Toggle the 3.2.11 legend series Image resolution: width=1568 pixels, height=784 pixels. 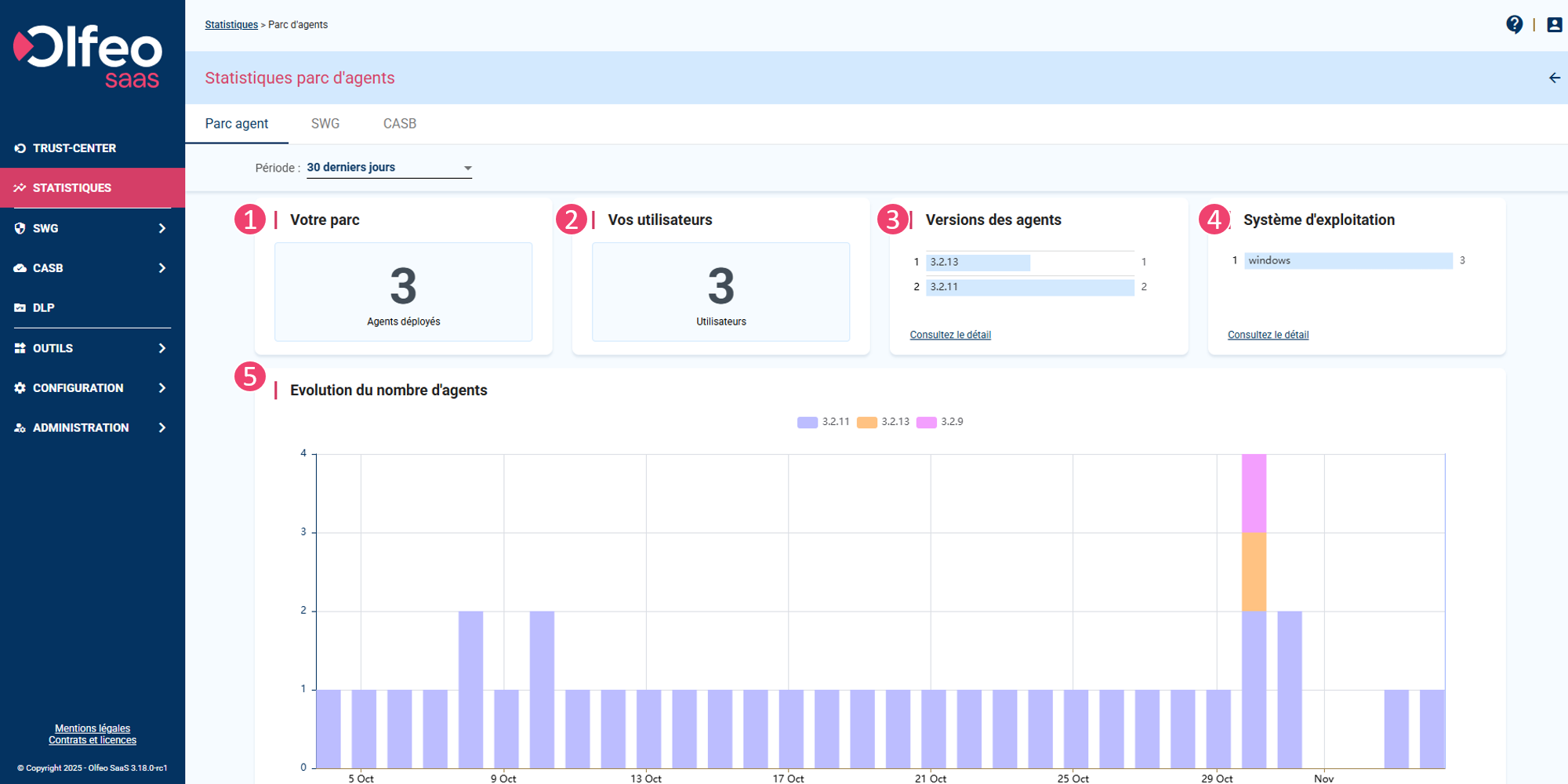[823, 422]
